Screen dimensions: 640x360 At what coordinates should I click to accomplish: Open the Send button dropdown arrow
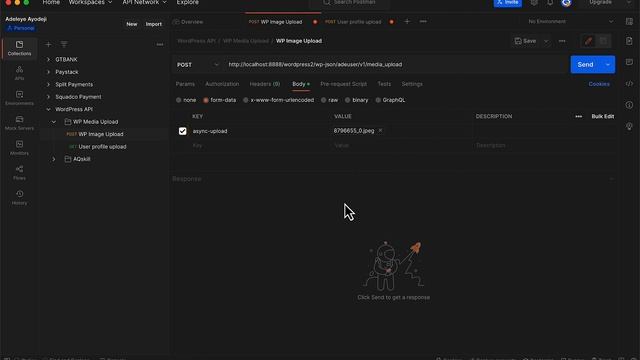[x=608, y=64]
